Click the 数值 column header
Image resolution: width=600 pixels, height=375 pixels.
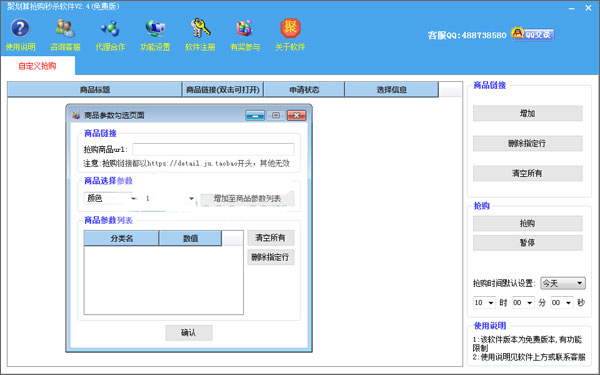tap(190, 238)
